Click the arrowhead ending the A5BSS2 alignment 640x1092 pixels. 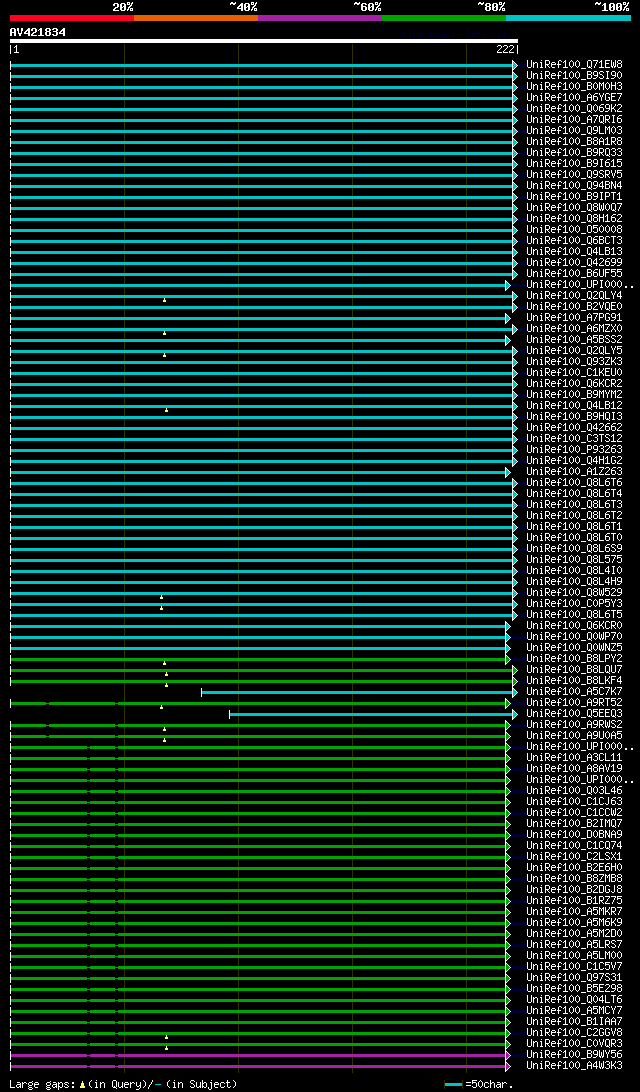pyautogui.click(x=508, y=340)
